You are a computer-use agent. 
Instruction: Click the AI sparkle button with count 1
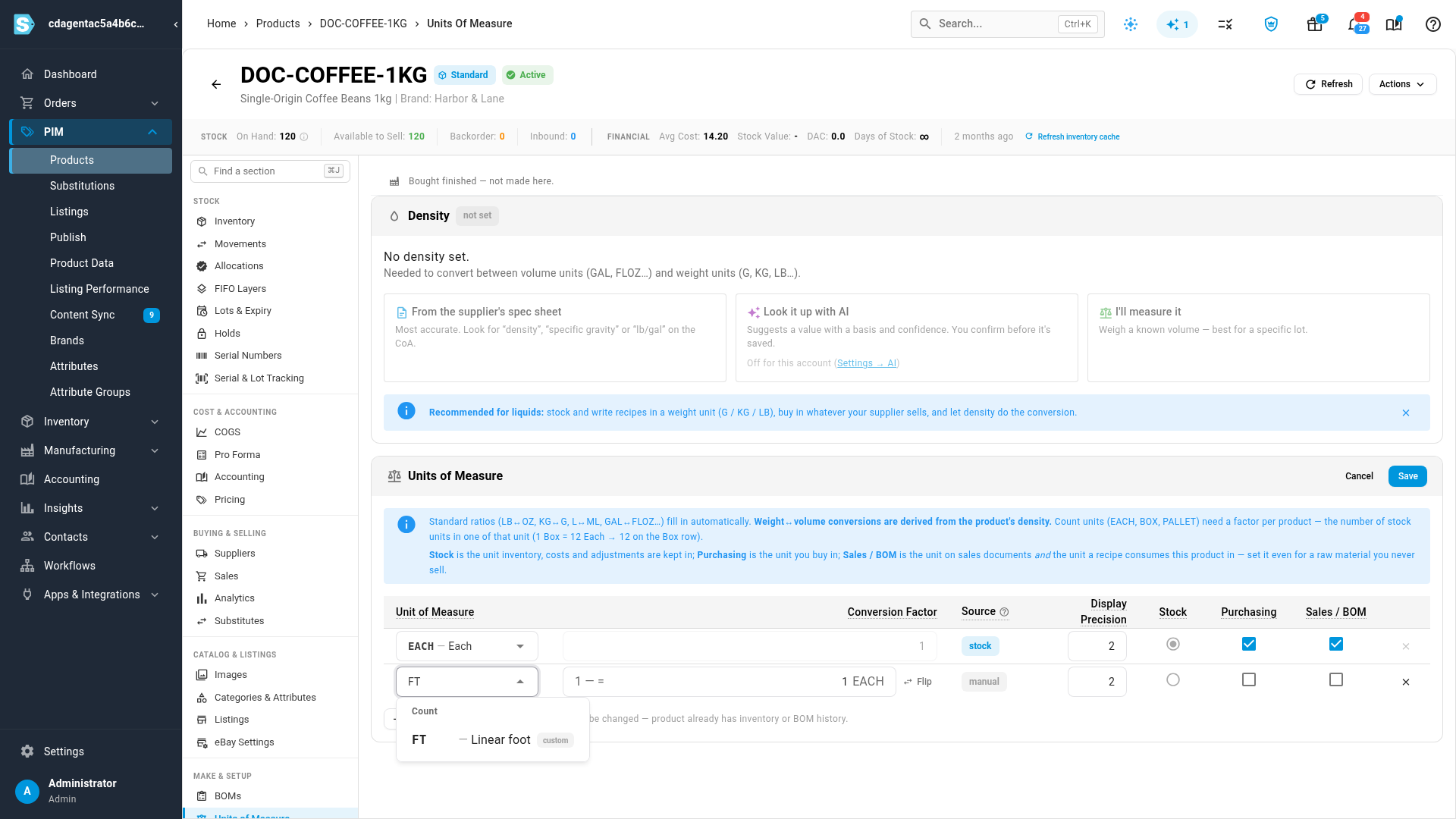click(x=1177, y=24)
